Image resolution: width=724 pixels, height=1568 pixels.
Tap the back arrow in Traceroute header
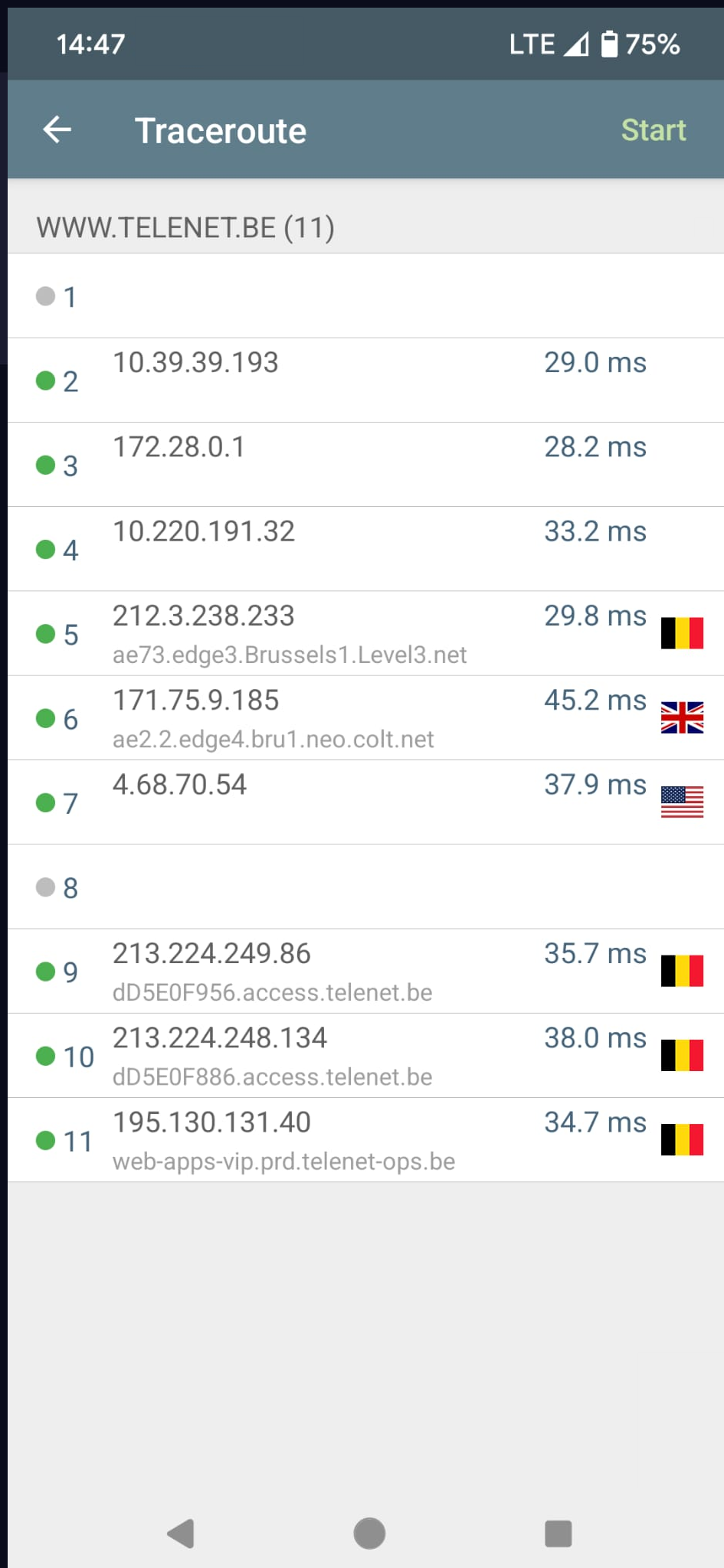[x=57, y=130]
